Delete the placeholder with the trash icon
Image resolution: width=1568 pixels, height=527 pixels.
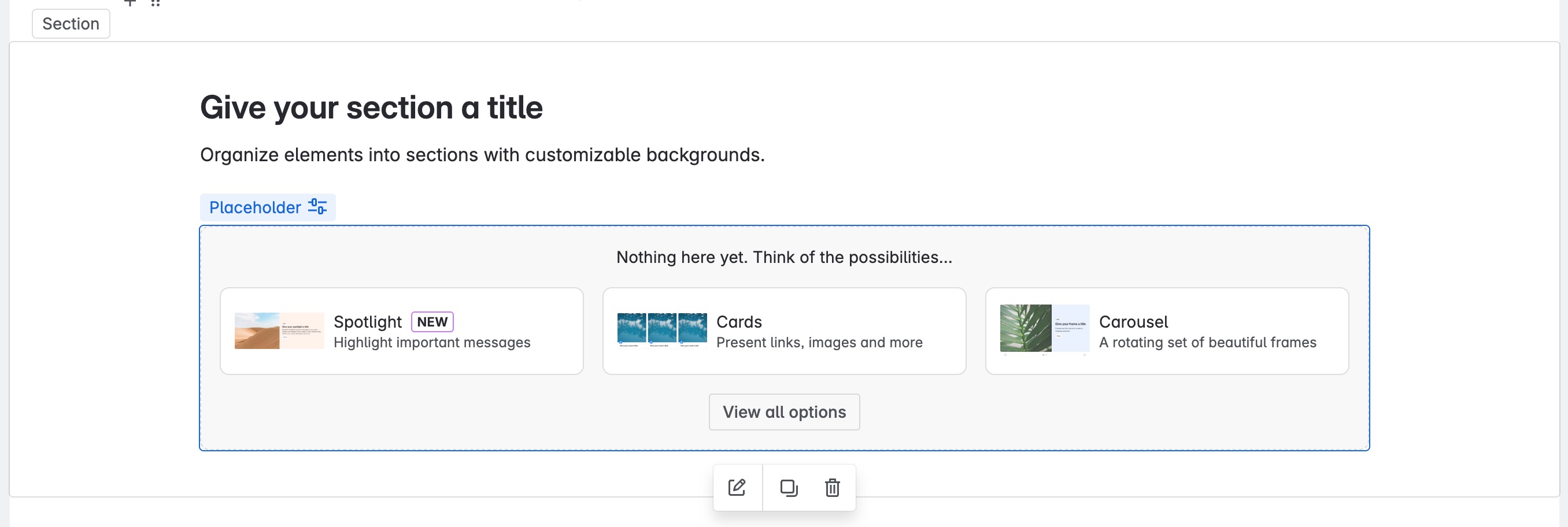pos(832,488)
